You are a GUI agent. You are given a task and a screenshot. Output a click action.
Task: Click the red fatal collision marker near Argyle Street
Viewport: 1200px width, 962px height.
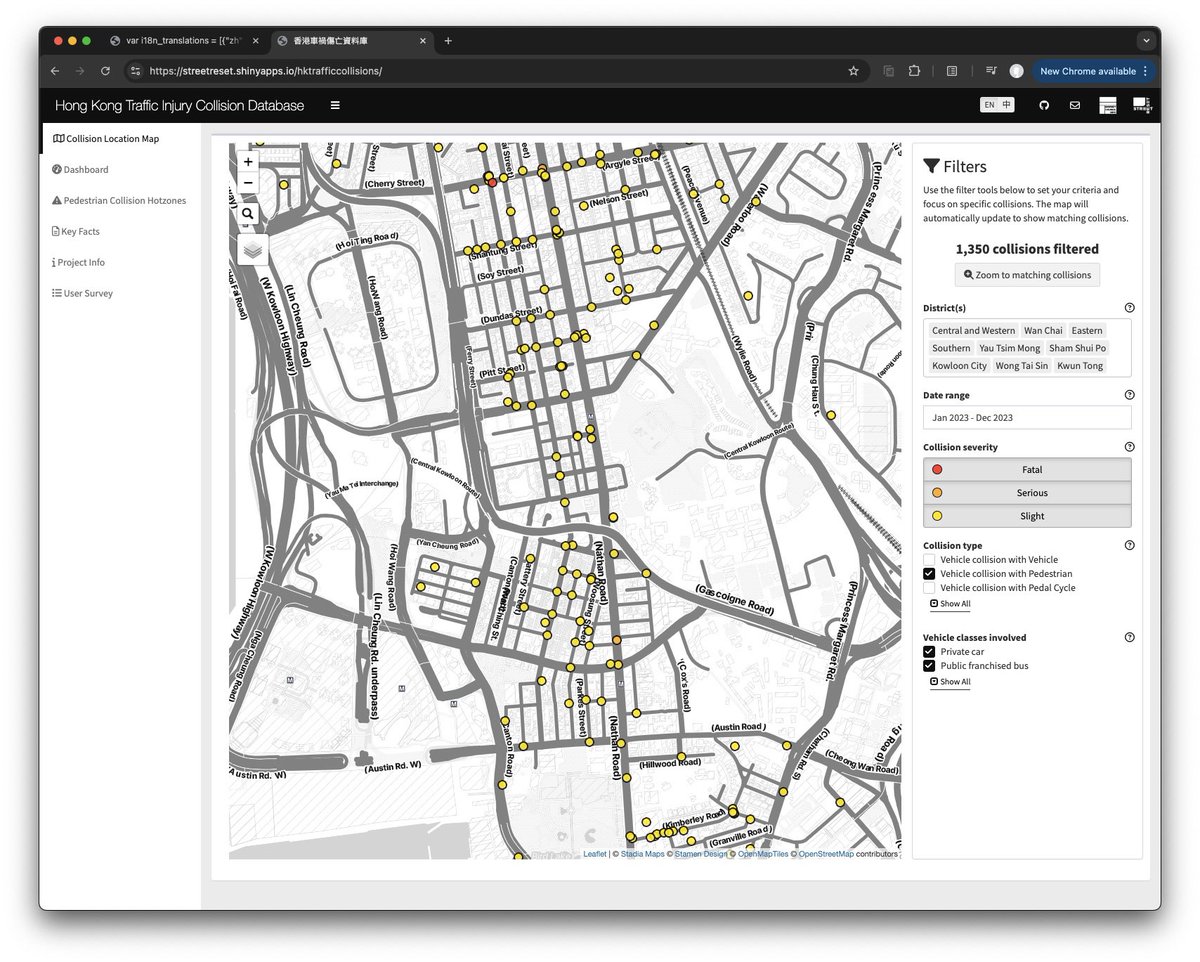tap(492, 182)
